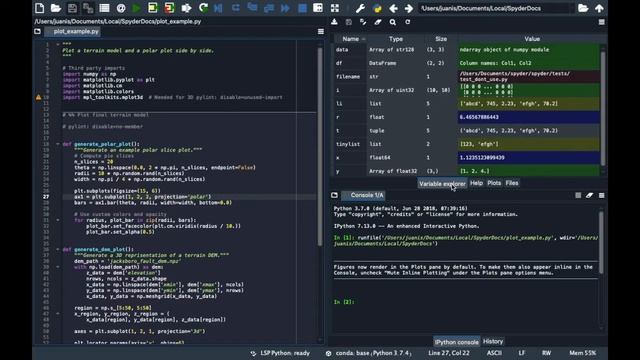
Task: Browse for a working directory
Action: [x=583, y=8]
